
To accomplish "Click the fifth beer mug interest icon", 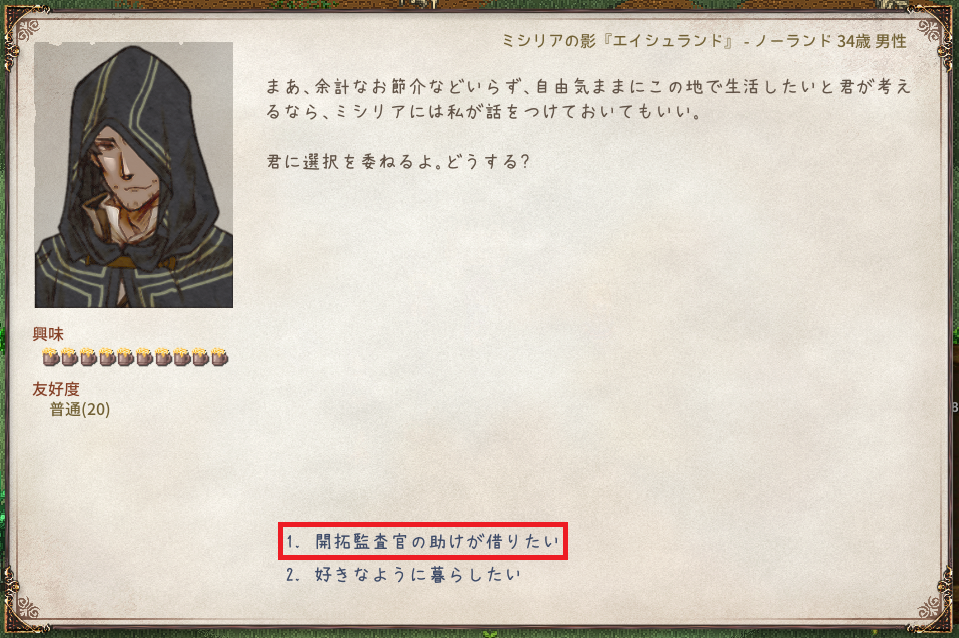I will pyautogui.click(x=125, y=356).
